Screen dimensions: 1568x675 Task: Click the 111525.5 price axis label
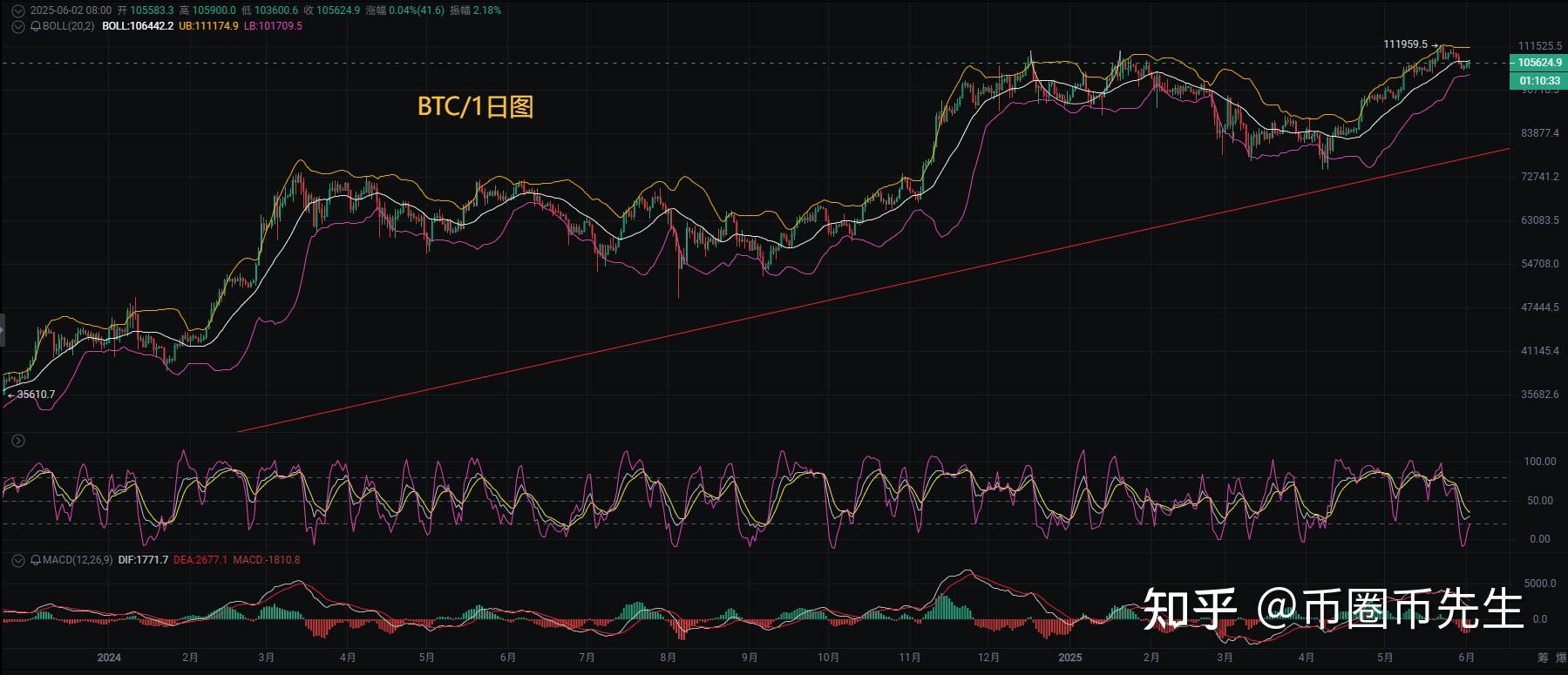coord(1540,46)
